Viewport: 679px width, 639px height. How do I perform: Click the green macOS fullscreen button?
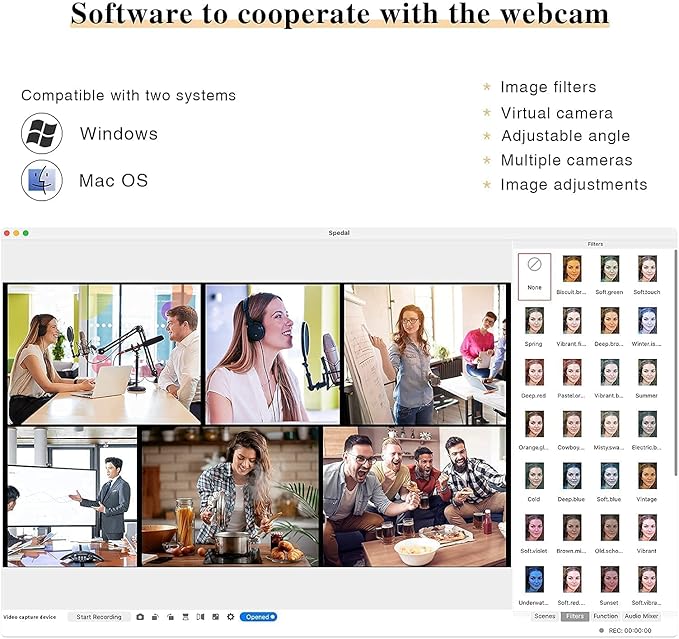coord(26,233)
